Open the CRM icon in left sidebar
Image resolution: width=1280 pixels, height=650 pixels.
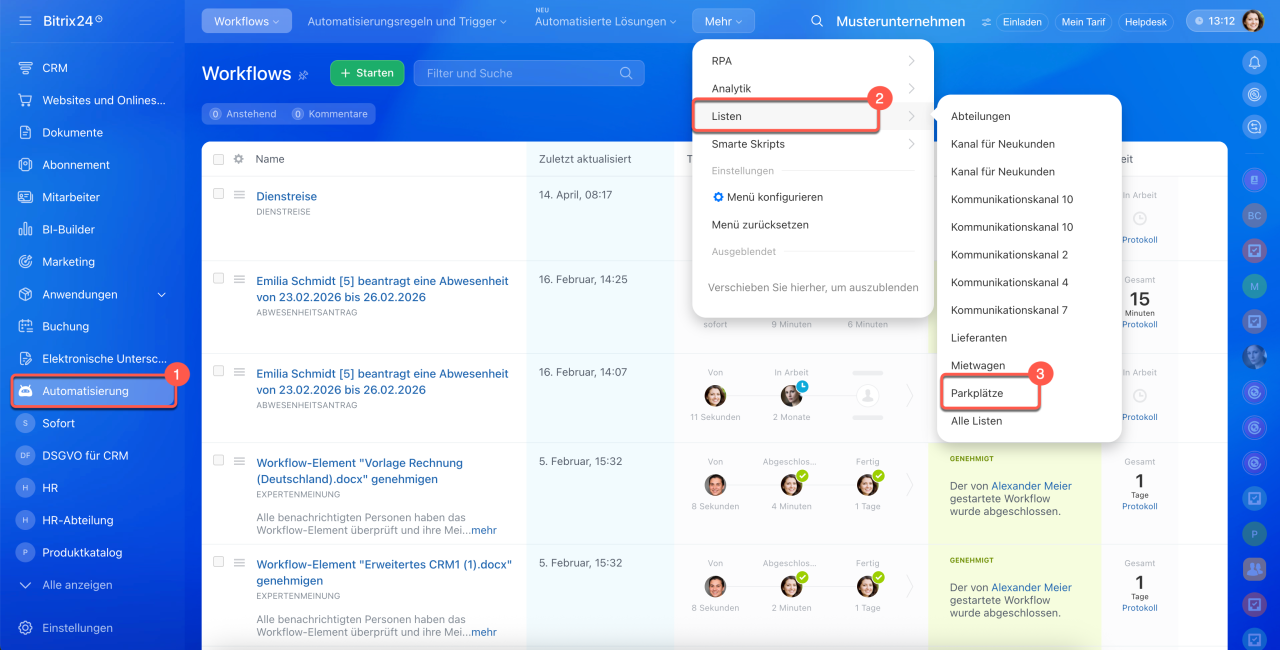click(x=26, y=68)
